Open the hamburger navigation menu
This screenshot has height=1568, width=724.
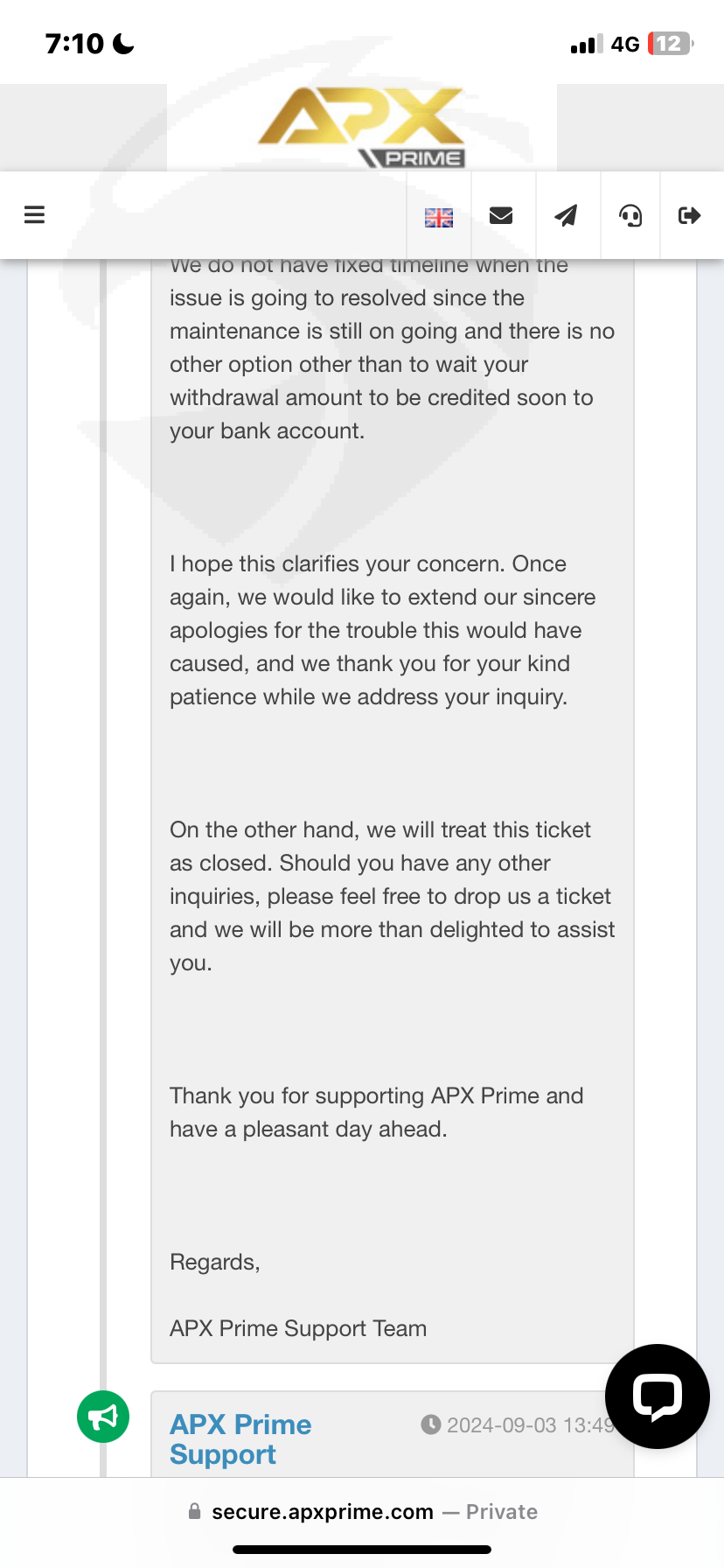[34, 215]
